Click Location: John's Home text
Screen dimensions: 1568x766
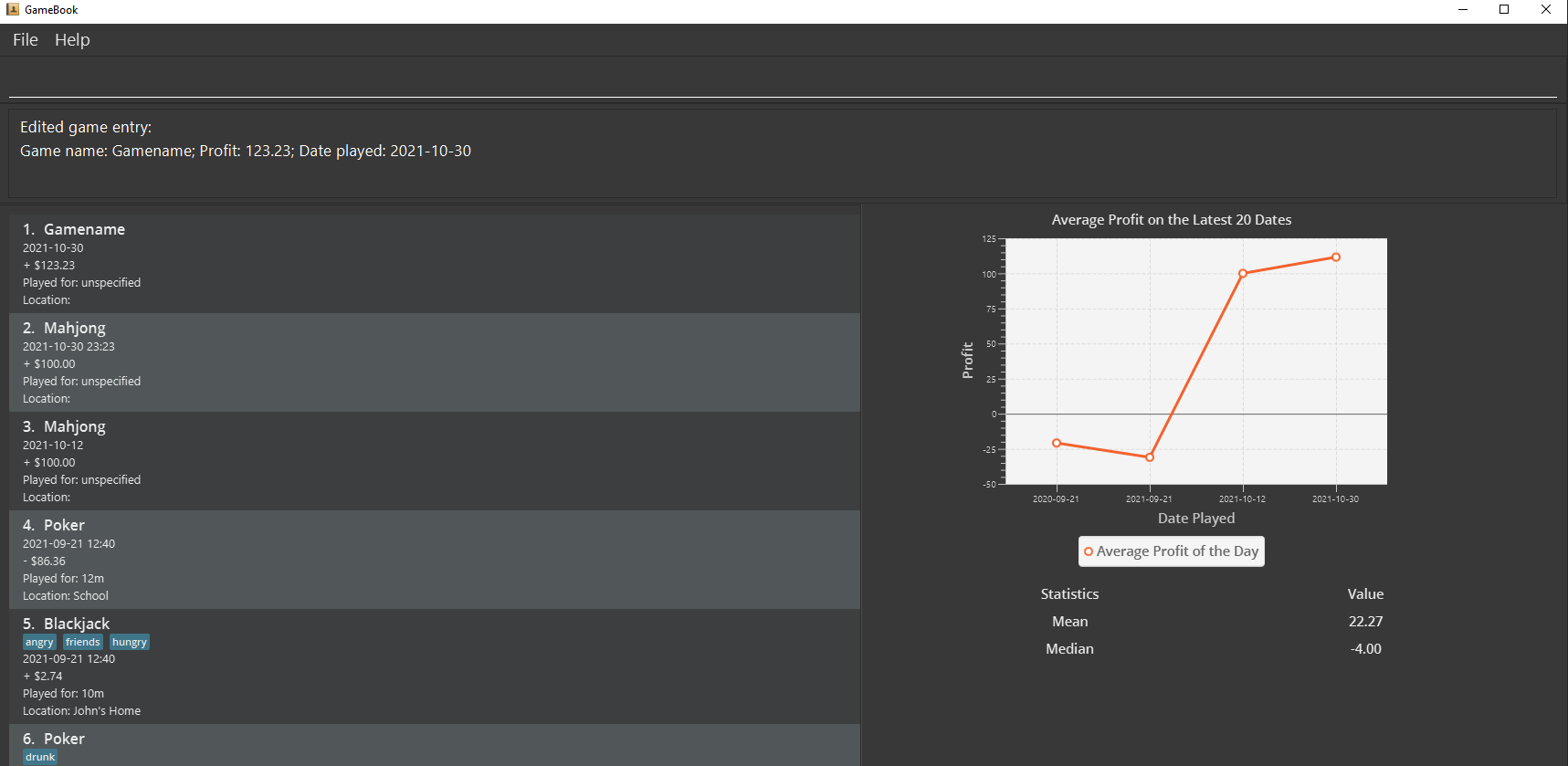tap(82, 711)
